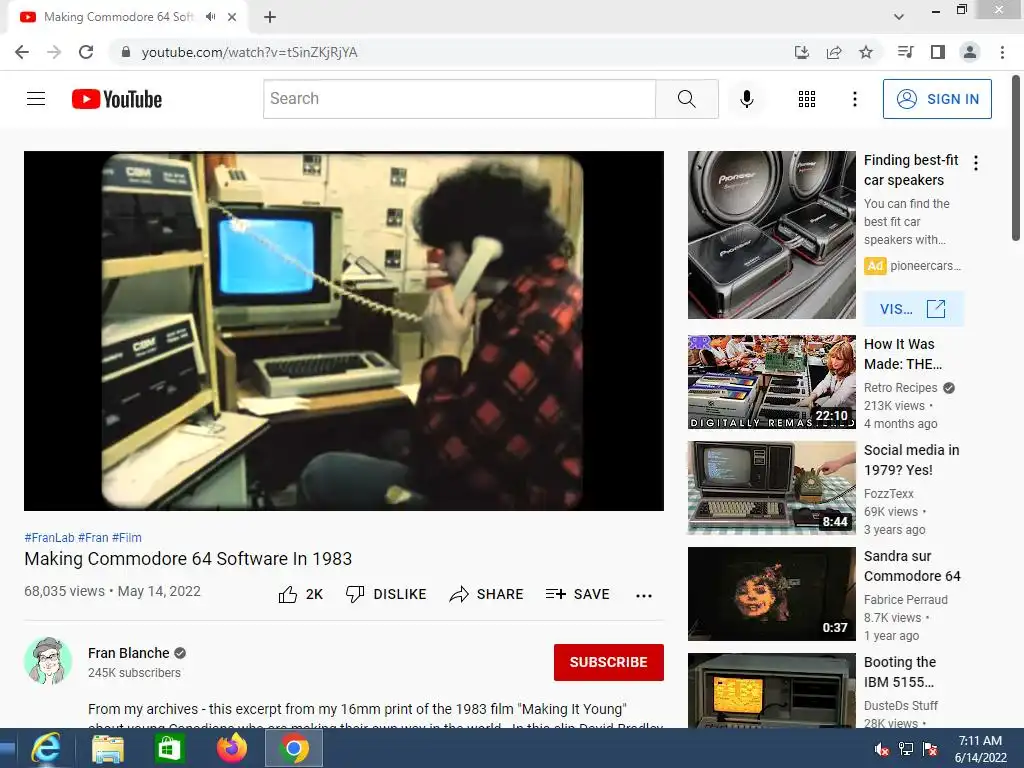
Task: Open the YouTube apps grid icon
Action: tap(807, 99)
